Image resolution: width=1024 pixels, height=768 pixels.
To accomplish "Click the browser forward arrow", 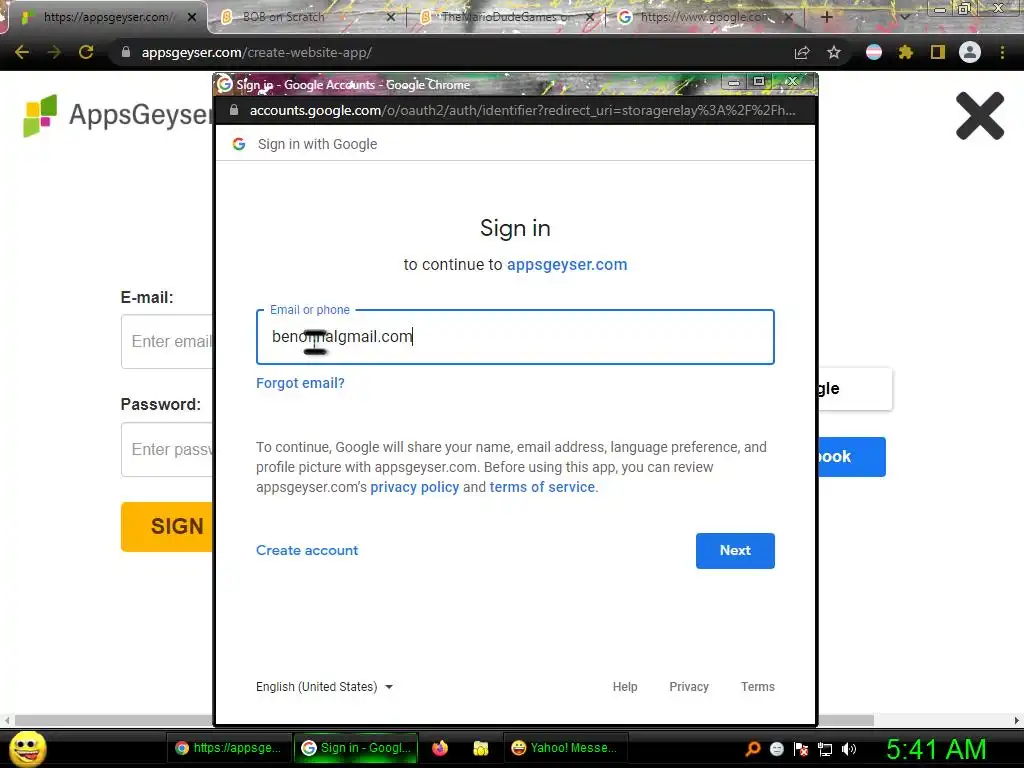I will (54, 52).
